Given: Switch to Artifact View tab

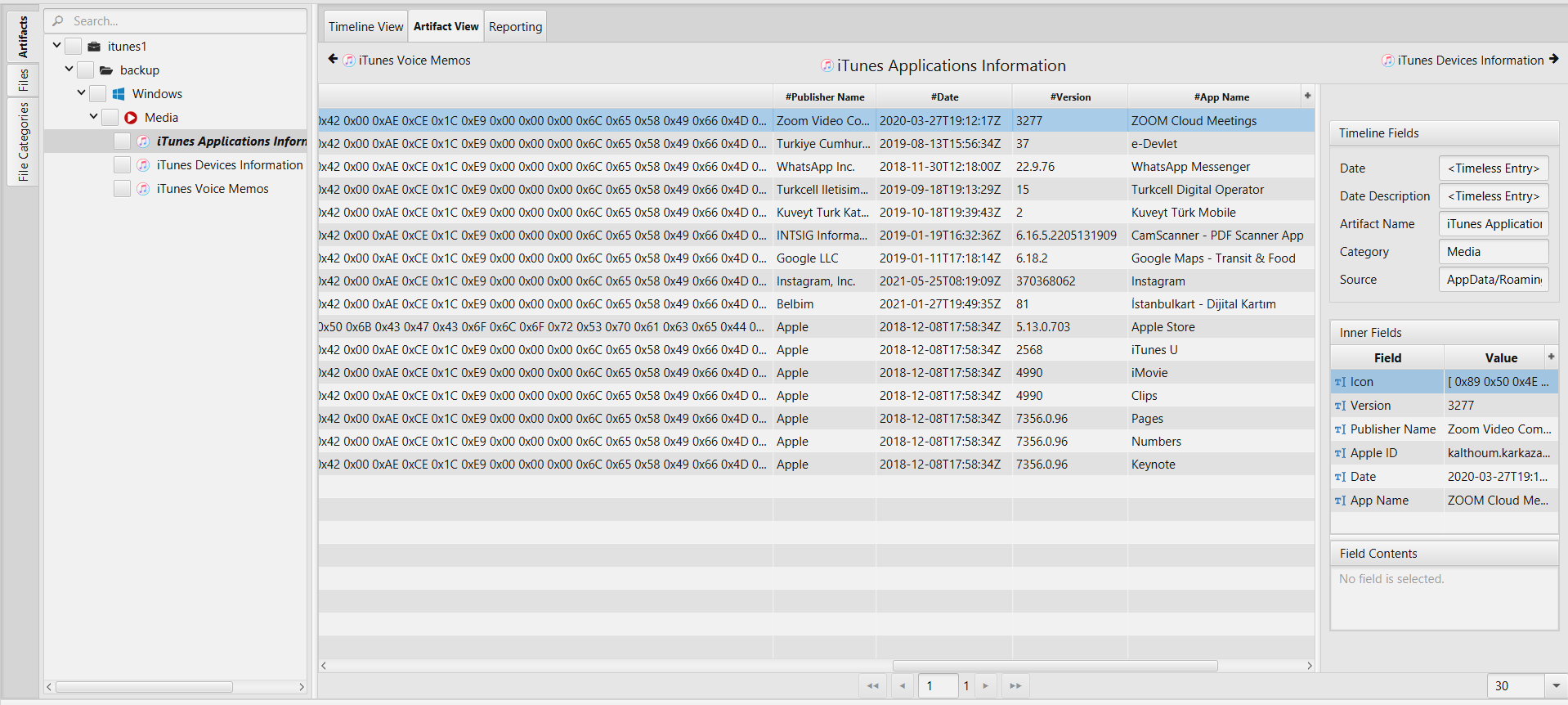Looking at the screenshot, I should [x=446, y=26].
